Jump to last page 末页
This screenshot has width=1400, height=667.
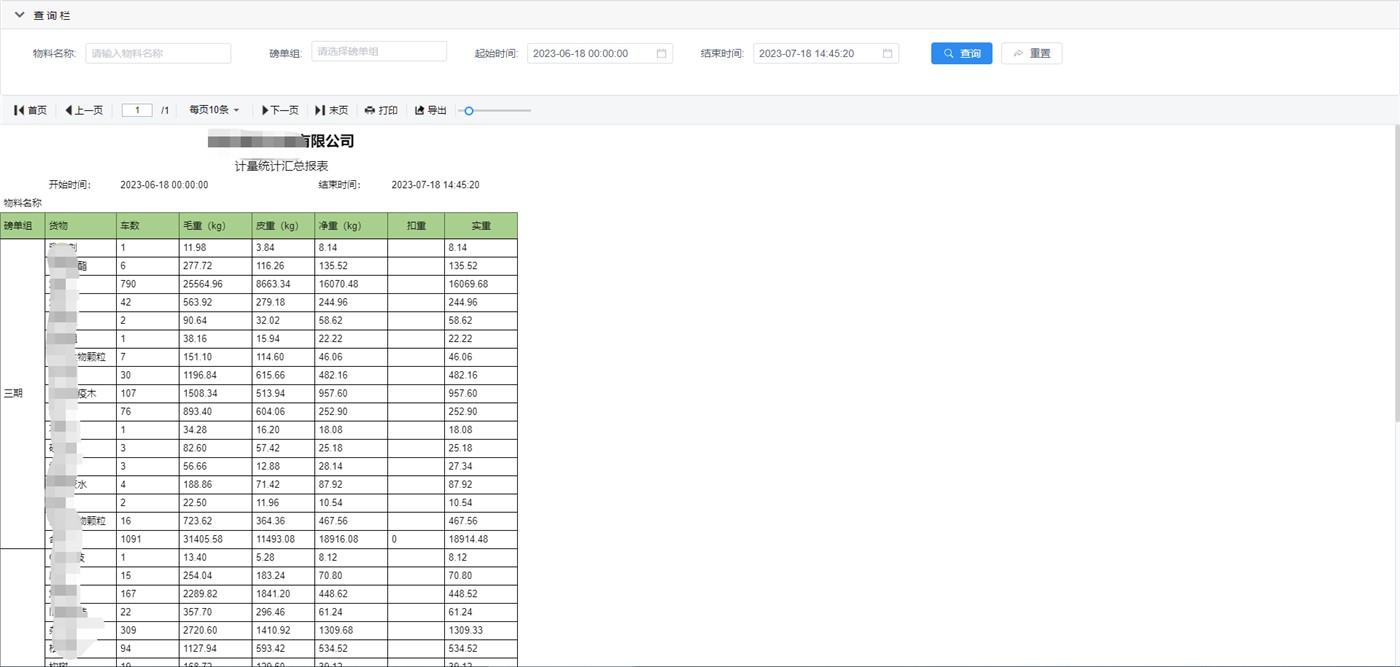tap(331, 111)
